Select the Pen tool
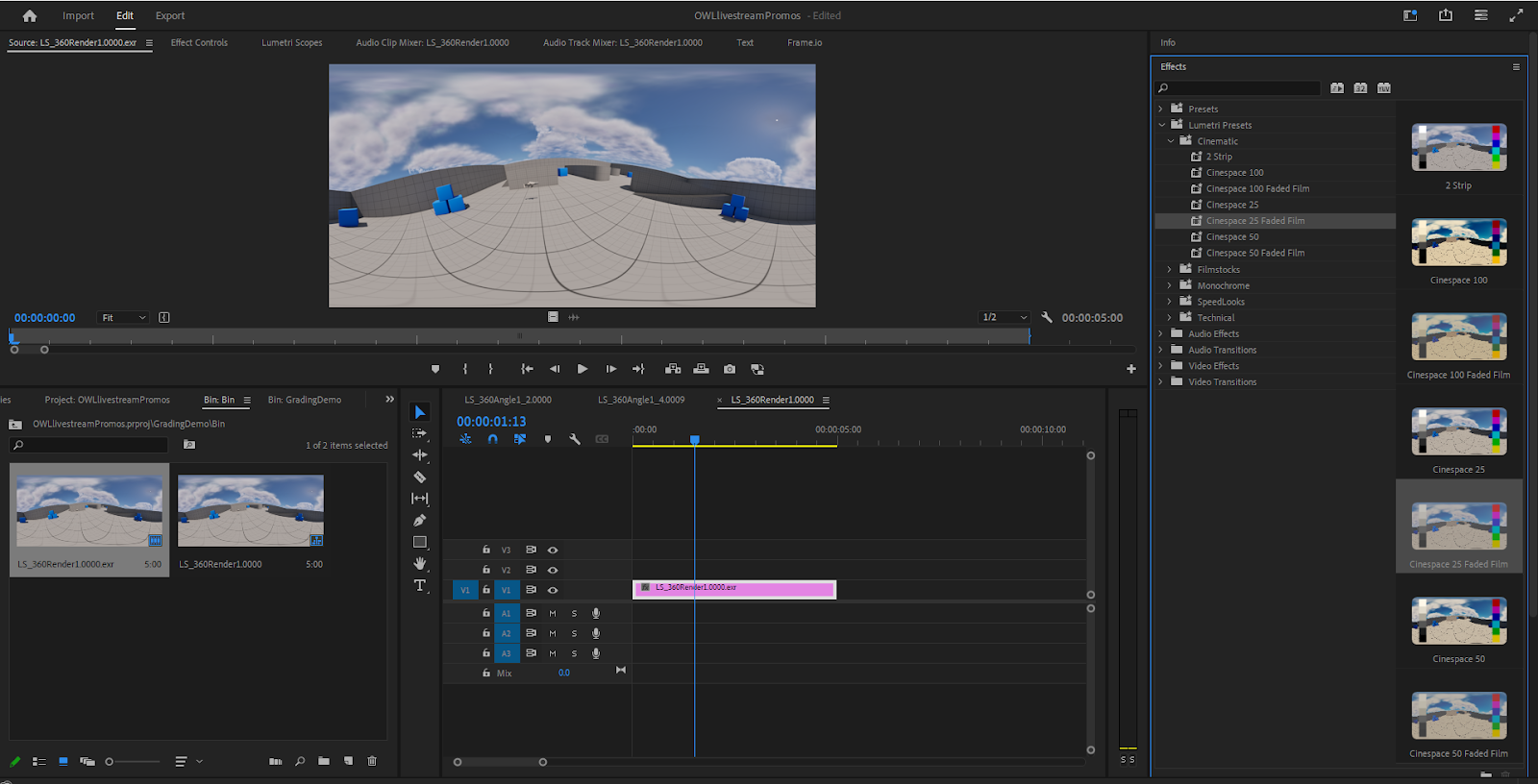 pos(420,521)
